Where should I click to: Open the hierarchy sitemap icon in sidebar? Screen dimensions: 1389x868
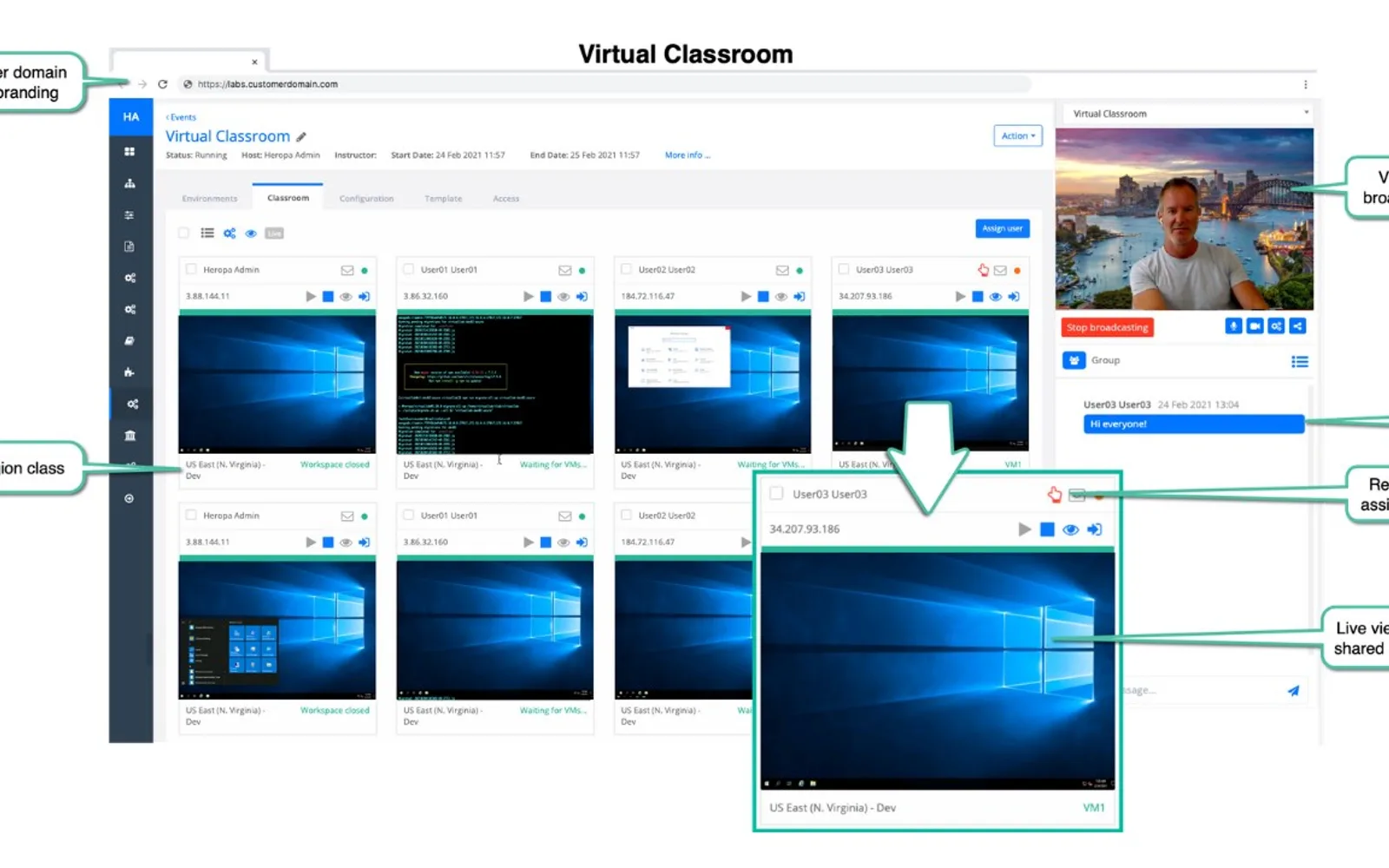coord(129,183)
